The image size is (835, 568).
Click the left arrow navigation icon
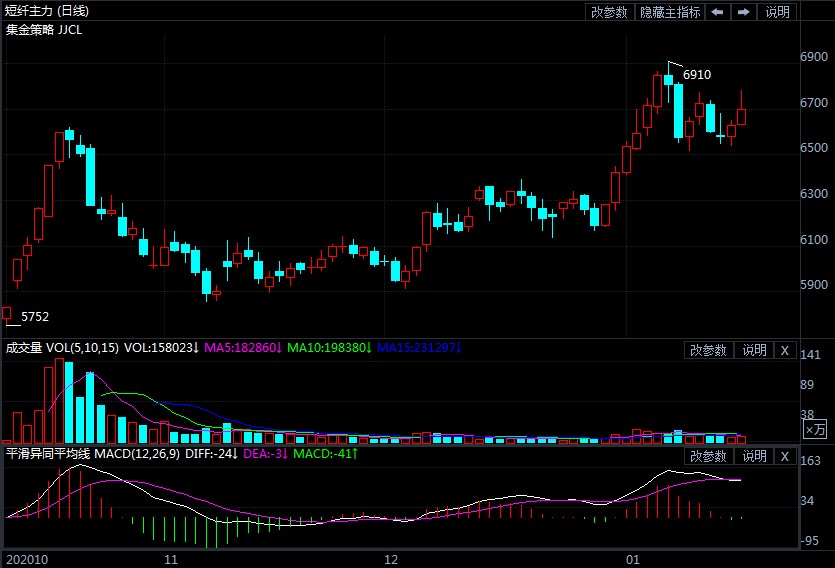[718, 12]
